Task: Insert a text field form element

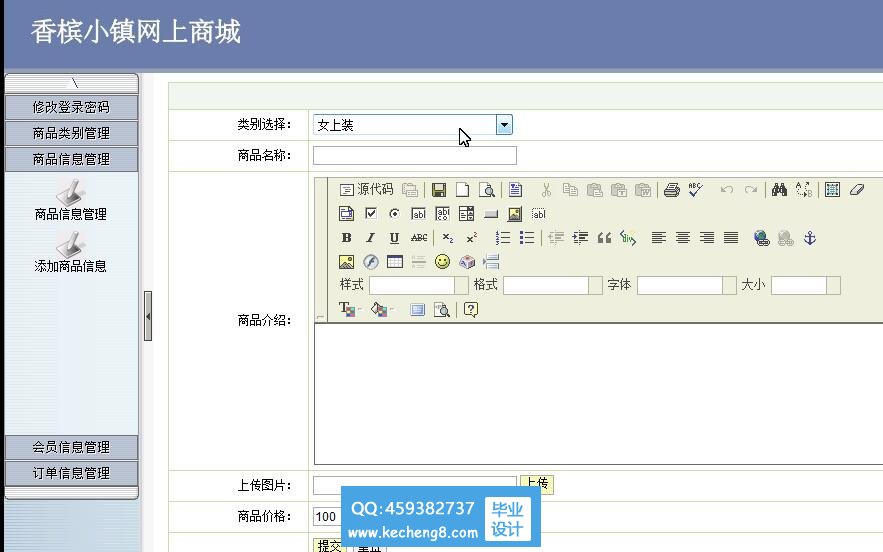Action: click(418, 214)
